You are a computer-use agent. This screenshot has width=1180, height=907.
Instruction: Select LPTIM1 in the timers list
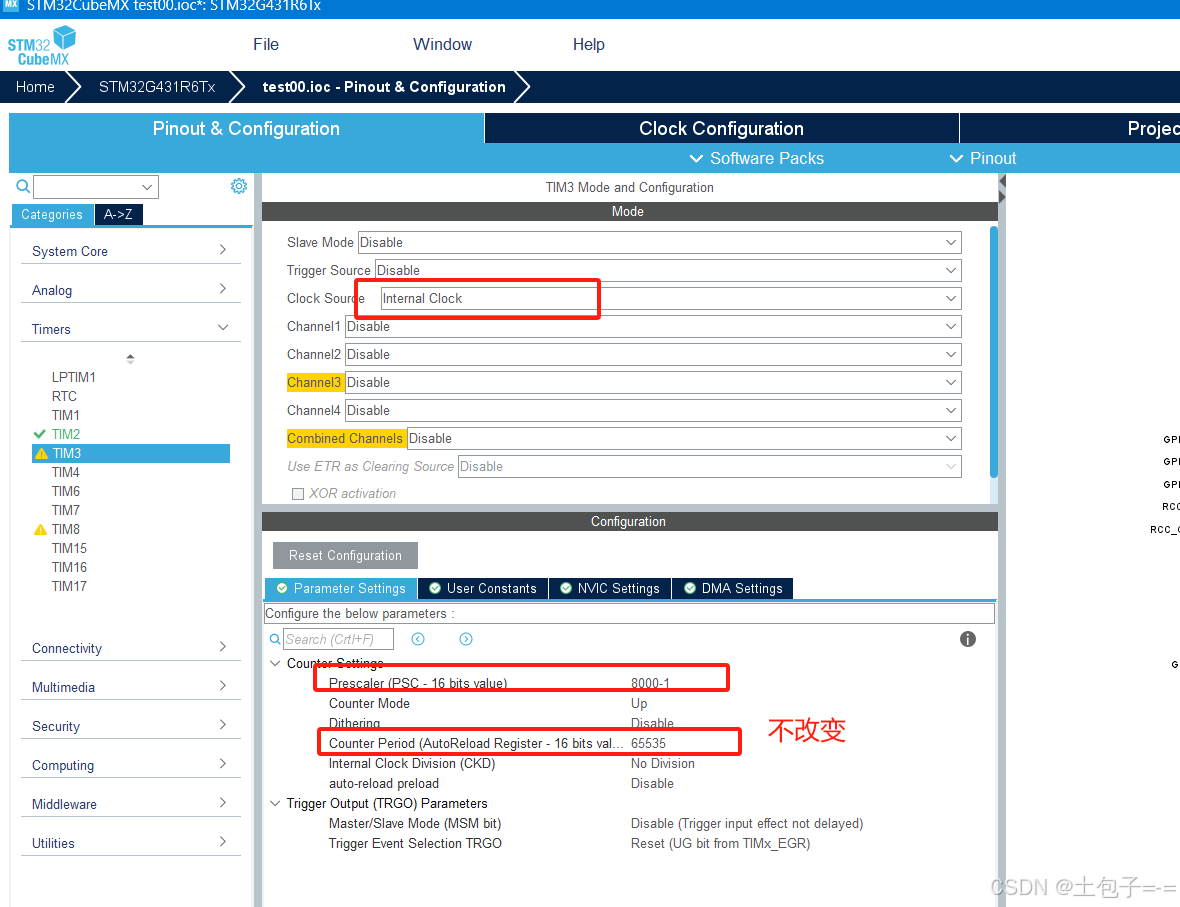[74, 377]
